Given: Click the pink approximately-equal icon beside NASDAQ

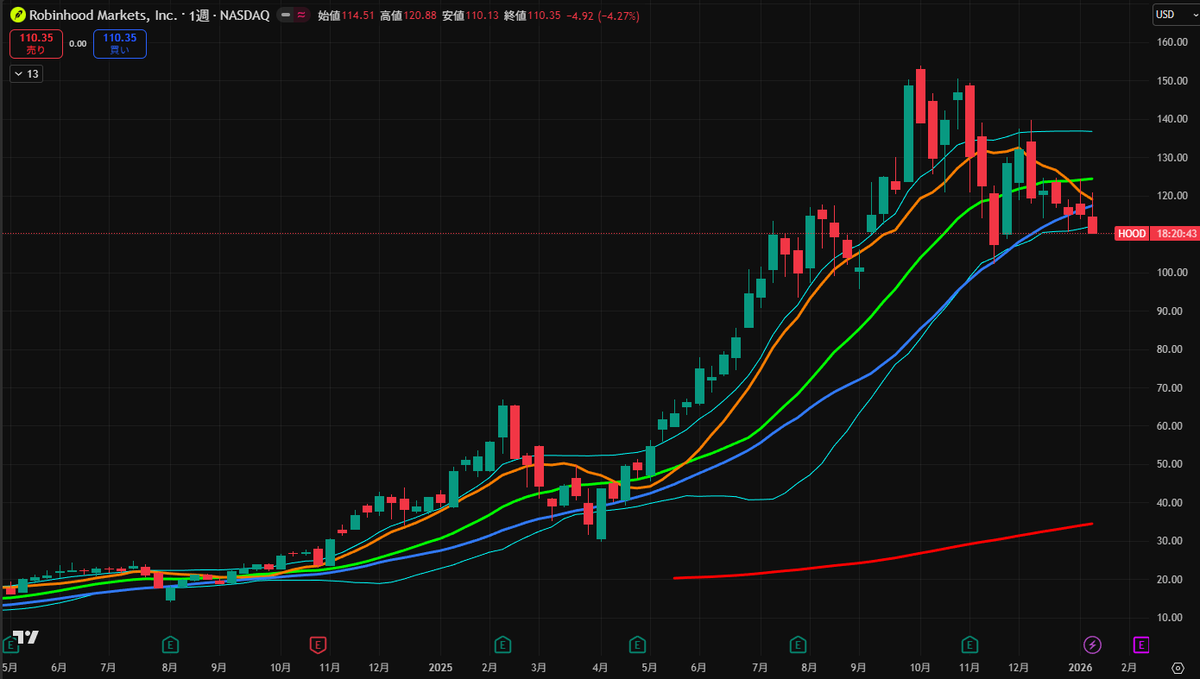Looking at the screenshot, I should click(301, 16).
